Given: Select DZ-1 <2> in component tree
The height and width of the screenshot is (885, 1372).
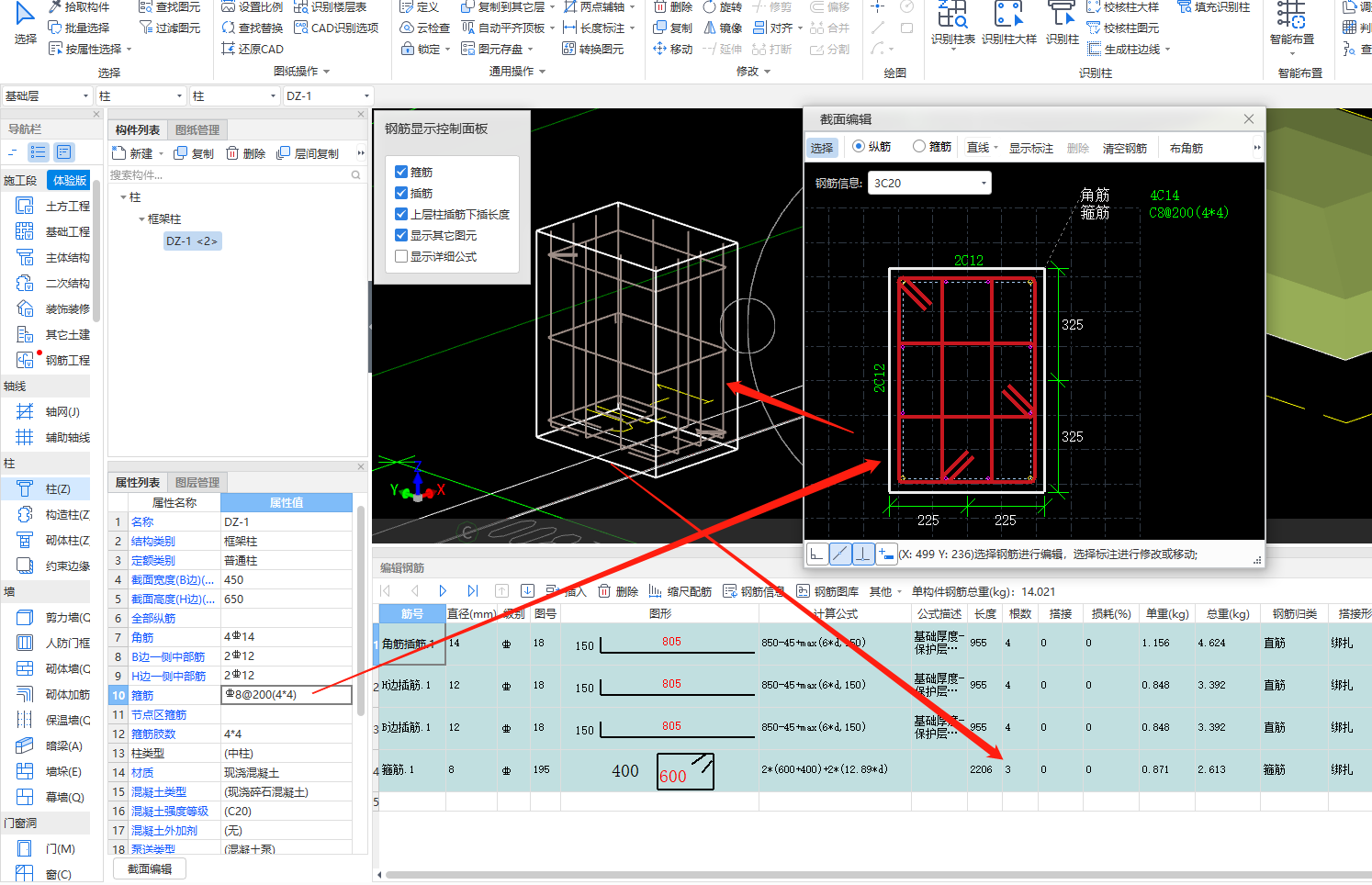Looking at the screenshot, I should coord(192,241).
